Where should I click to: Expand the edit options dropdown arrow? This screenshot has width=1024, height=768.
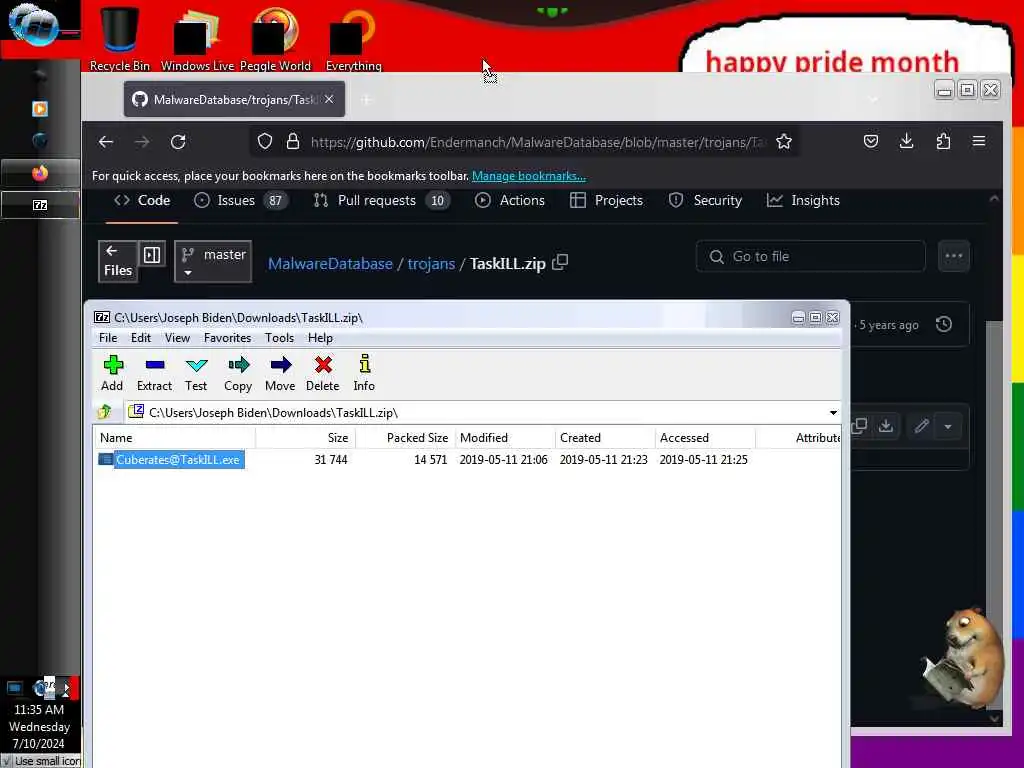(x=948, y=426)
